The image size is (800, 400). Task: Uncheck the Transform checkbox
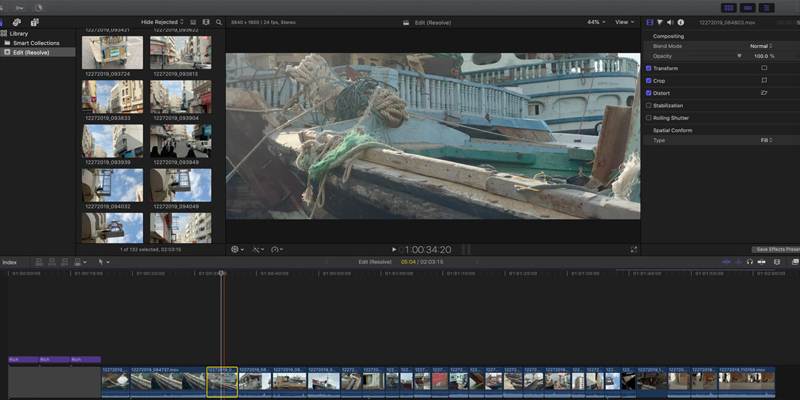(x=648, y=68)
